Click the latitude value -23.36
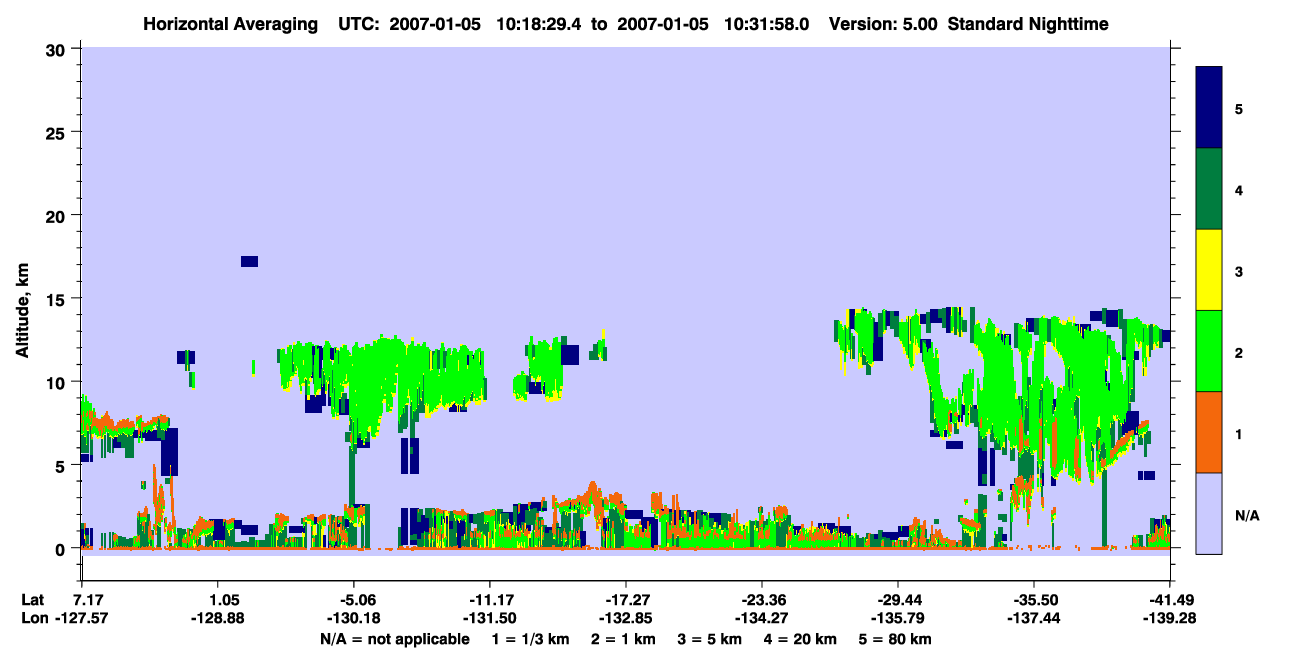The width and height of the screenshot is (1300, 667). (762, 600)
